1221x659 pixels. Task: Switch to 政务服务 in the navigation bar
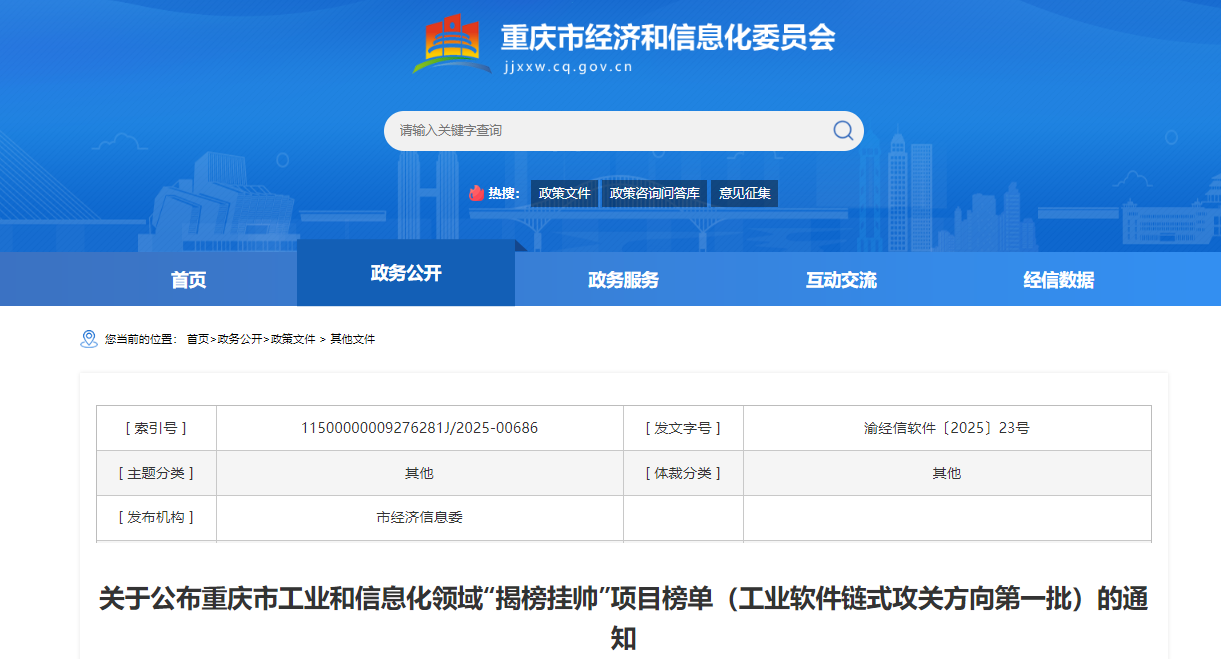(623, 280)
